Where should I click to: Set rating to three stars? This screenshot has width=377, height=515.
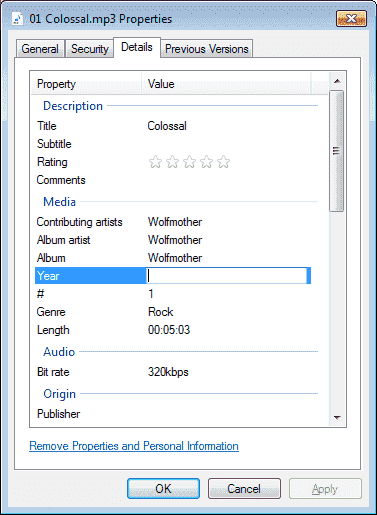189,162
